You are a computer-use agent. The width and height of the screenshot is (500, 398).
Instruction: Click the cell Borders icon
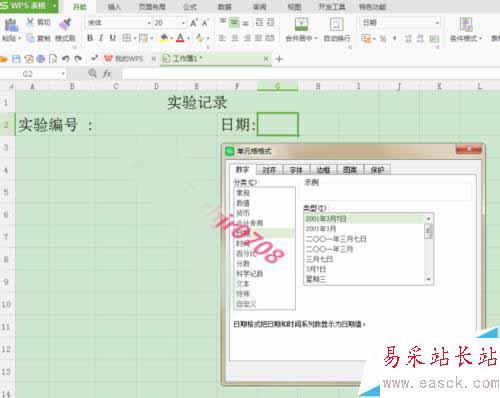[x=126, y=38]
